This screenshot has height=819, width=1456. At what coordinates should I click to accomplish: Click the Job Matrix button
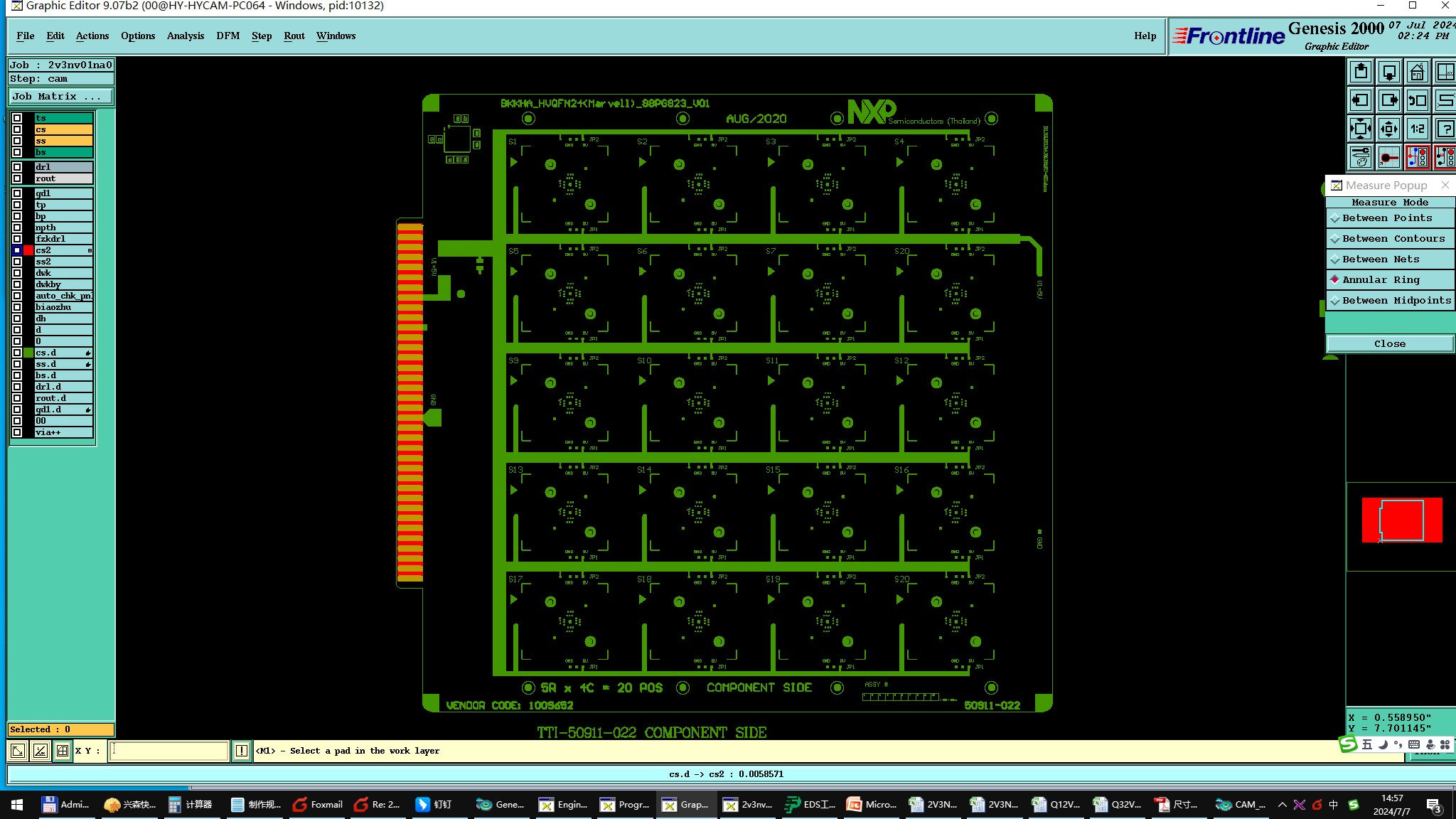pyautogui.click(x=61, y=97)
